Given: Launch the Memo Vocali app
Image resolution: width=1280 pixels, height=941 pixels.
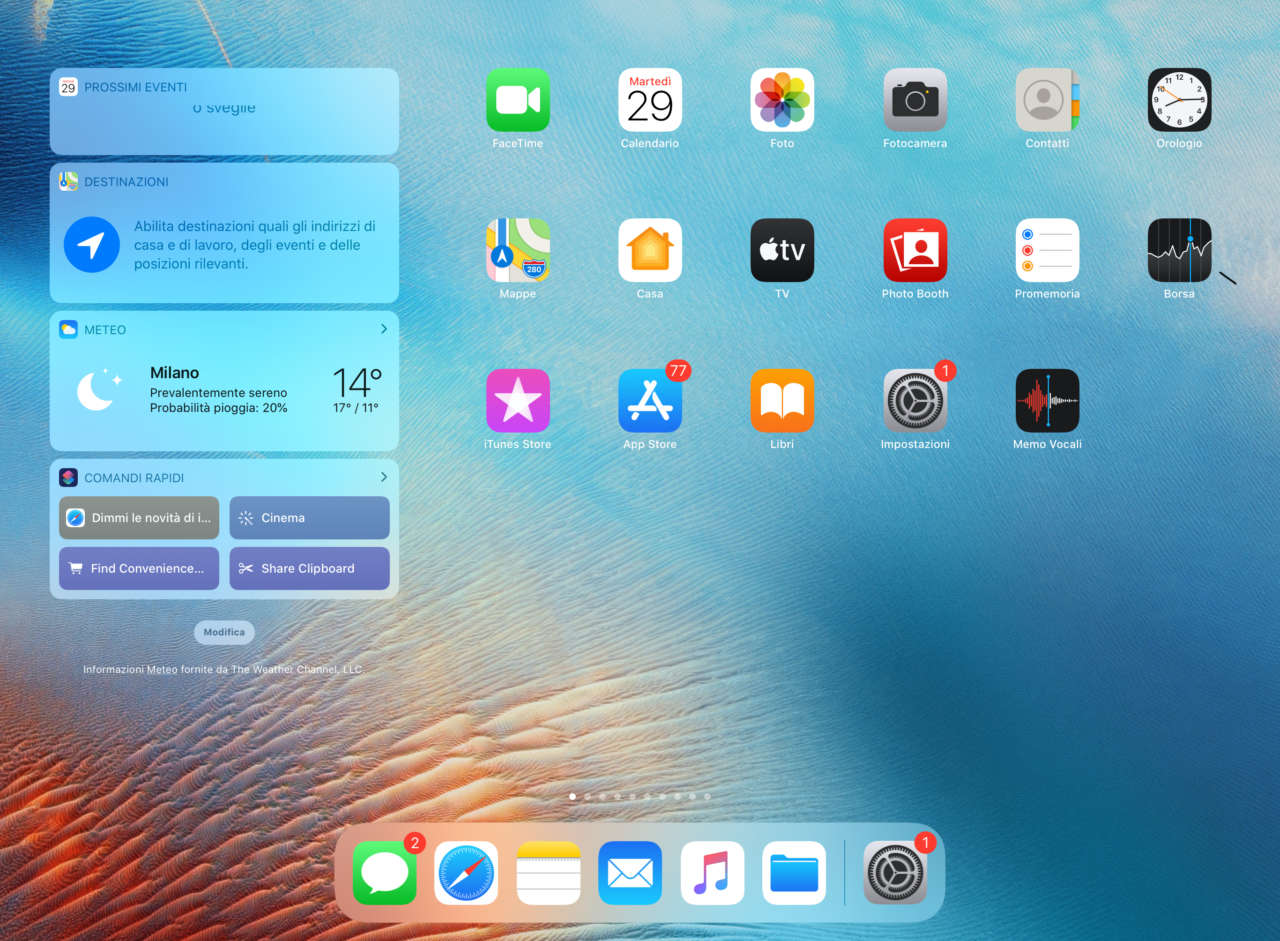Looking at the screenshot, I should pyautogui.click(x=1047, y=401).
